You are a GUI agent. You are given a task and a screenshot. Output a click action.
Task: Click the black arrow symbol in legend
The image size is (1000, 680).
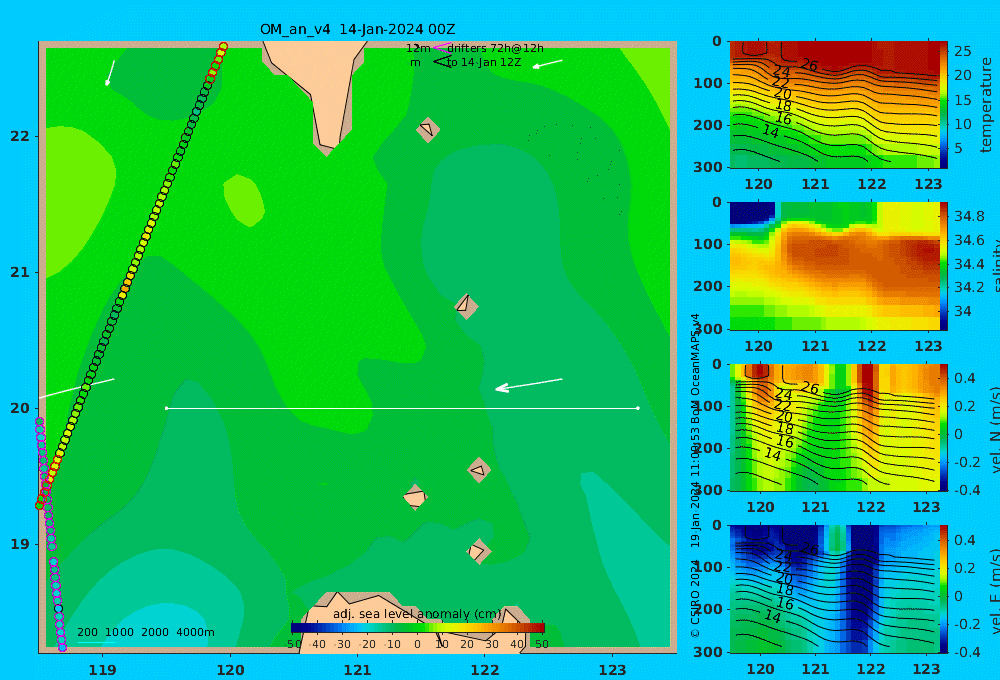tap(442, 62)
